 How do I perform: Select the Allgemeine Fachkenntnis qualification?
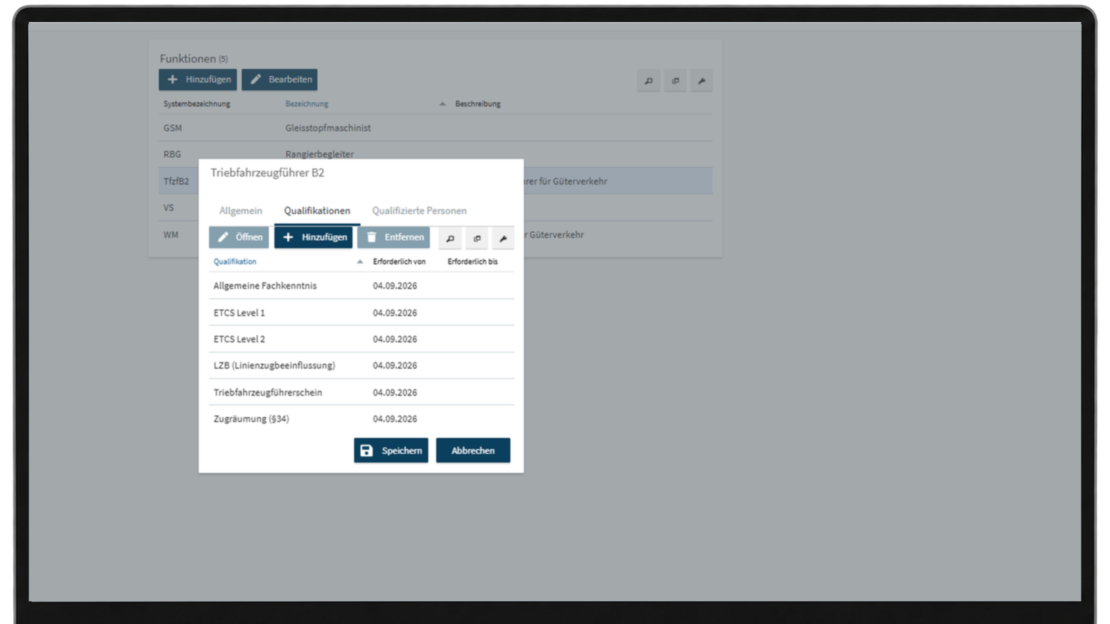pos(361,285)
